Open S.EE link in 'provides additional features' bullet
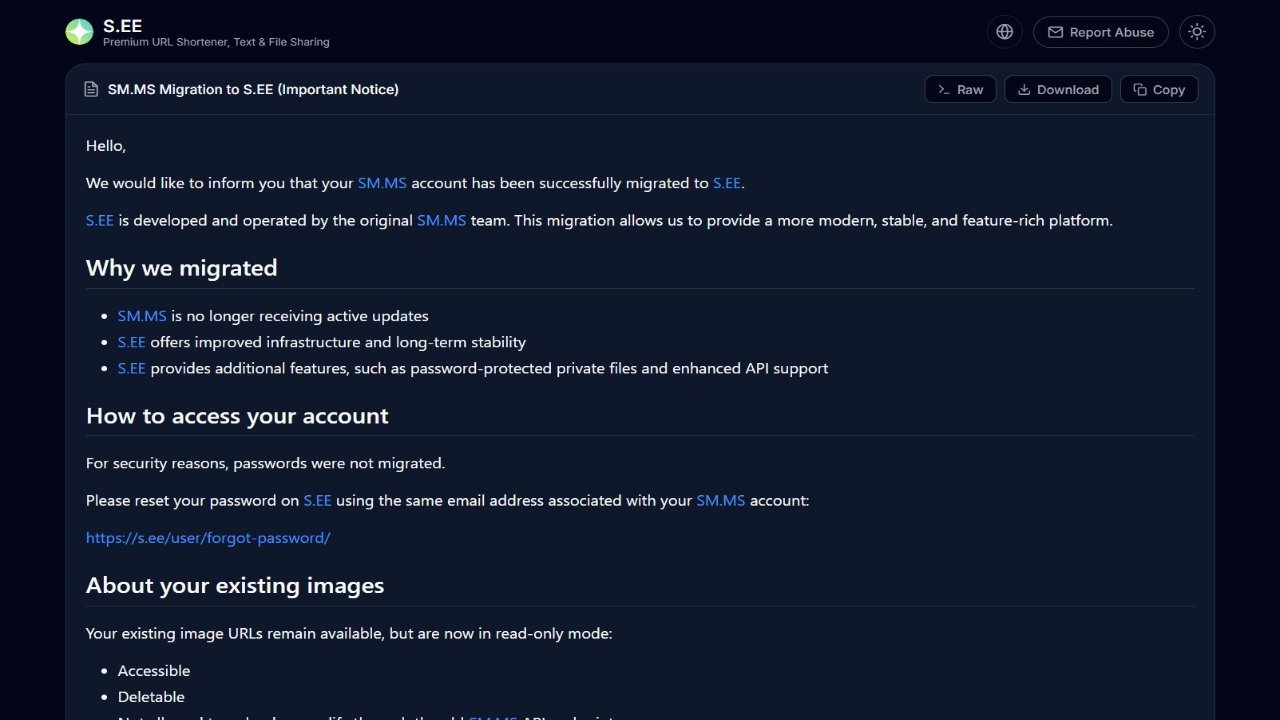1280x720 pixels. tap(132, 368)
